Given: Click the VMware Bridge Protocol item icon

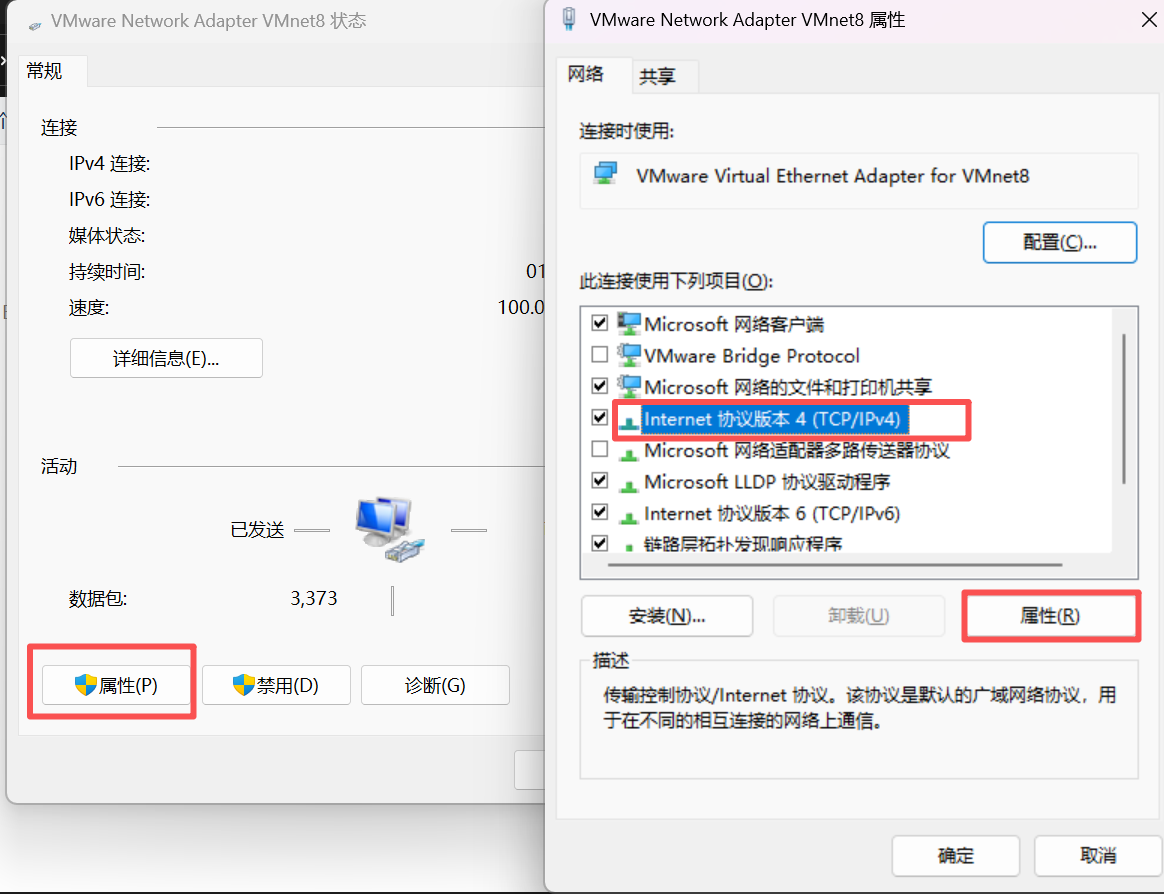Looking at the screenshot, I should (629, 355).
